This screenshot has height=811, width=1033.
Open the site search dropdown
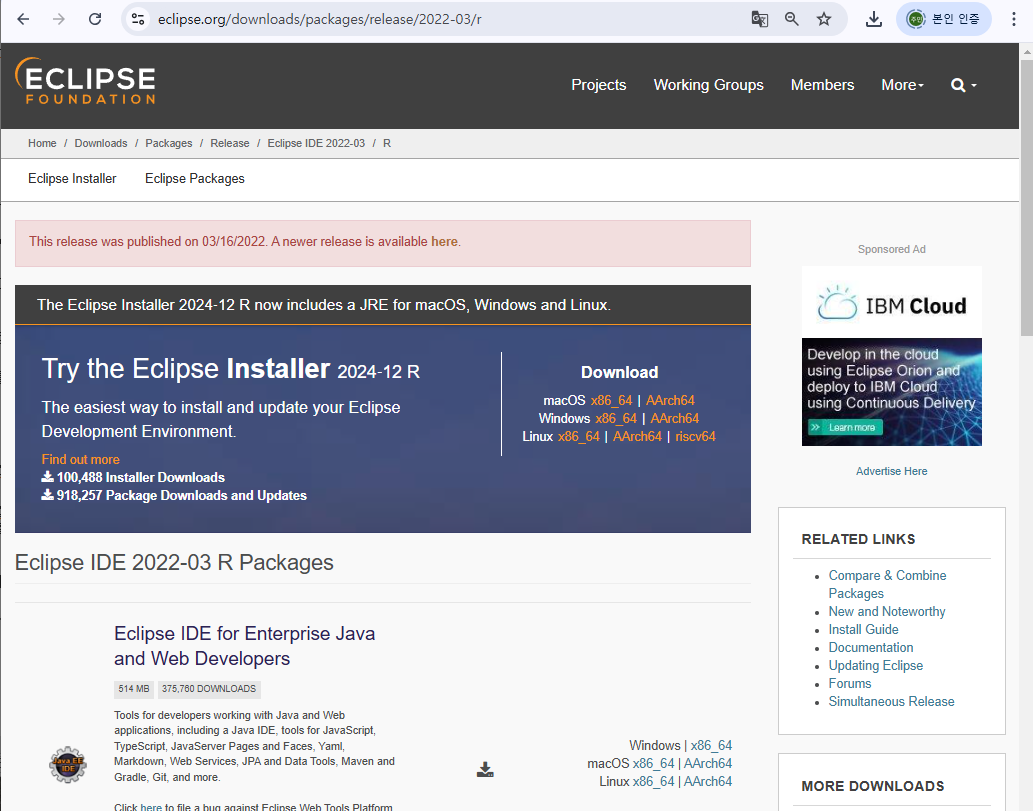tap(964, 85)
